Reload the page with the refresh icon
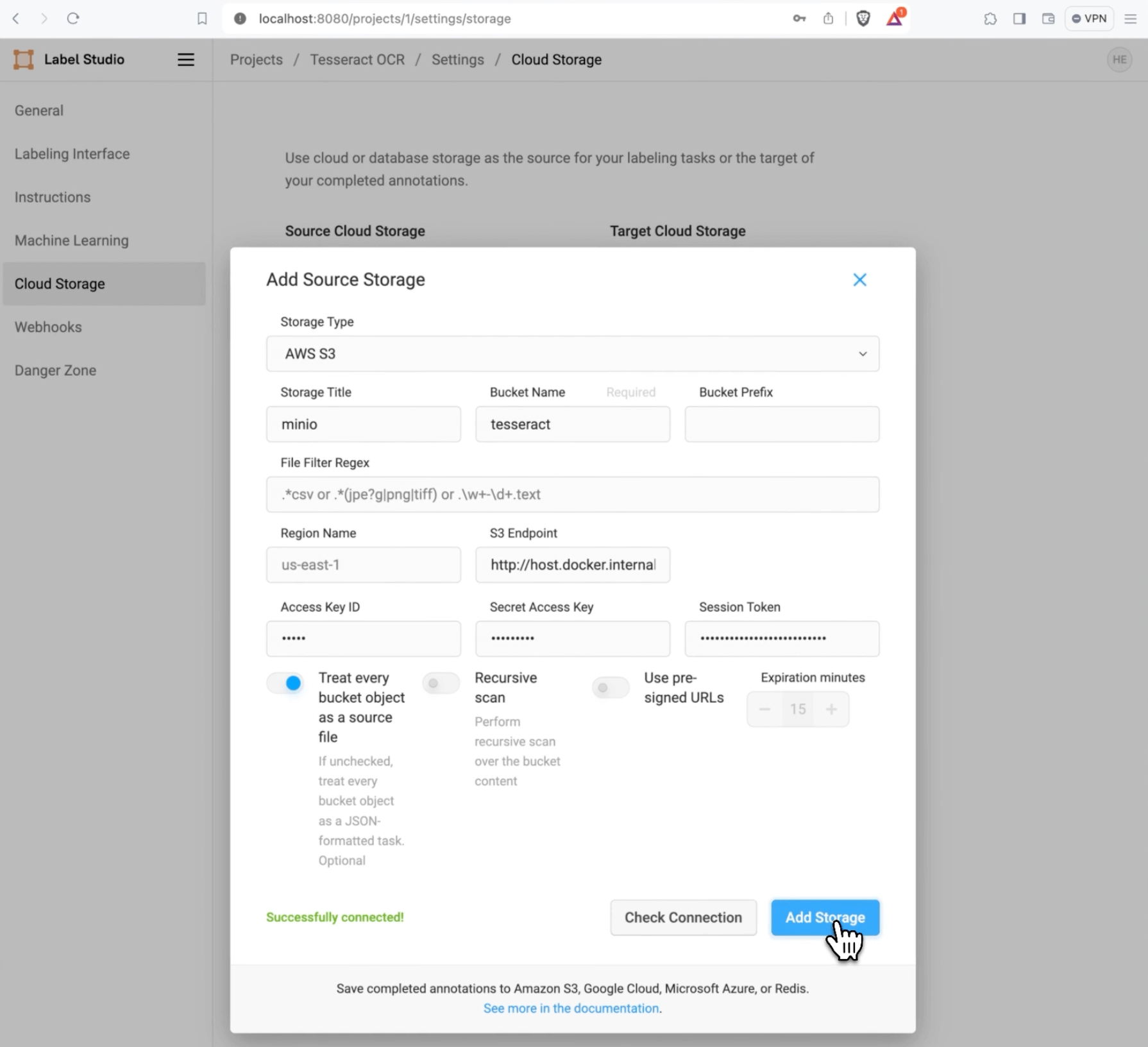Viewport: 1148px width, 1047px height. [73, 19]
